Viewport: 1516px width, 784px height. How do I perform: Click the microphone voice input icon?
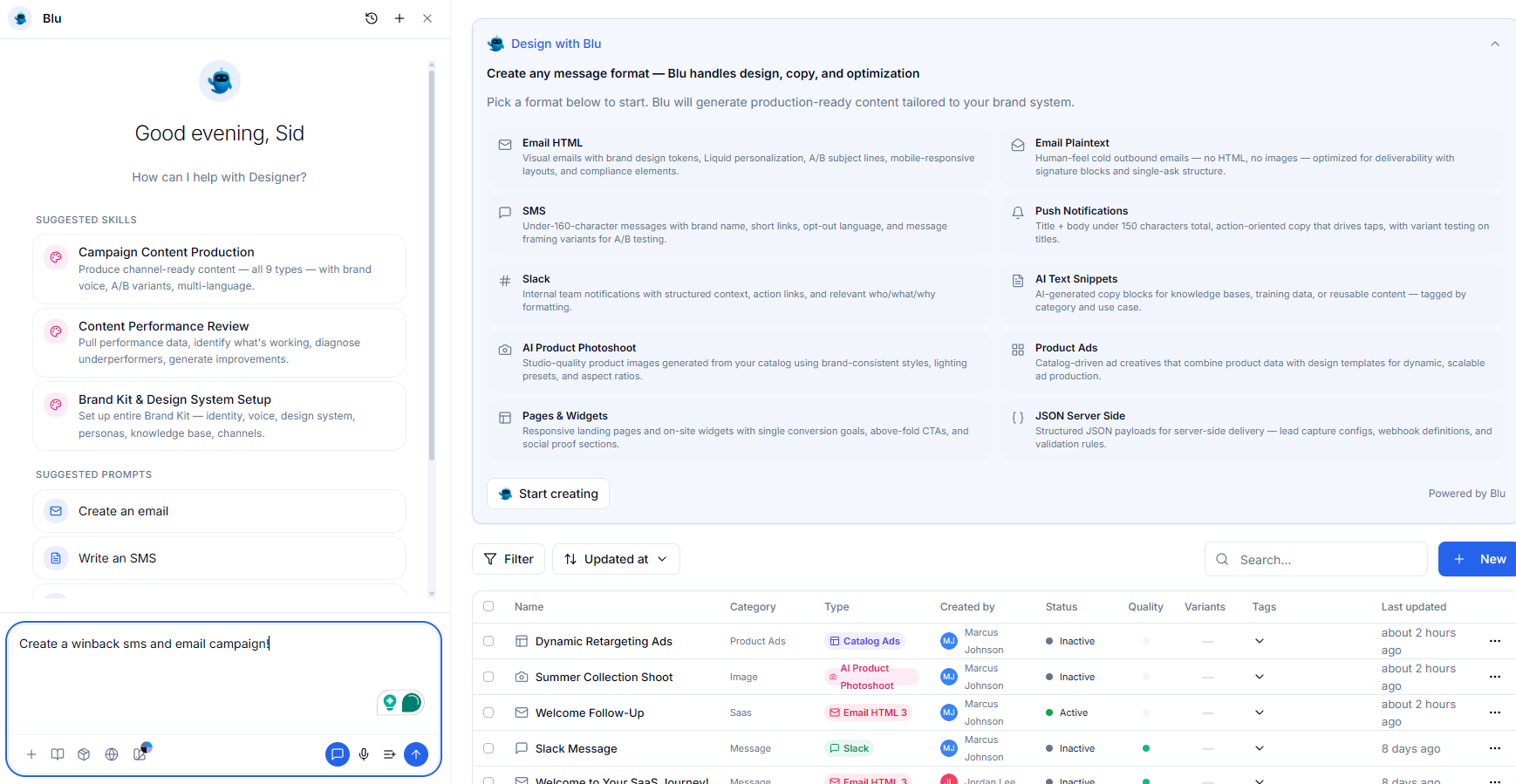tap(364, 754)
